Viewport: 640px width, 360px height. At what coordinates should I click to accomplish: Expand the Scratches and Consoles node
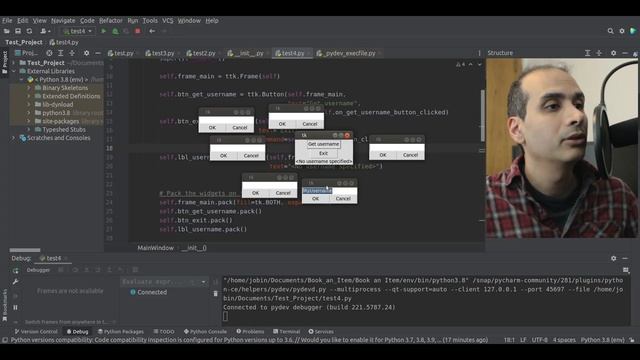pyautogui.click(x=13, y=138)
